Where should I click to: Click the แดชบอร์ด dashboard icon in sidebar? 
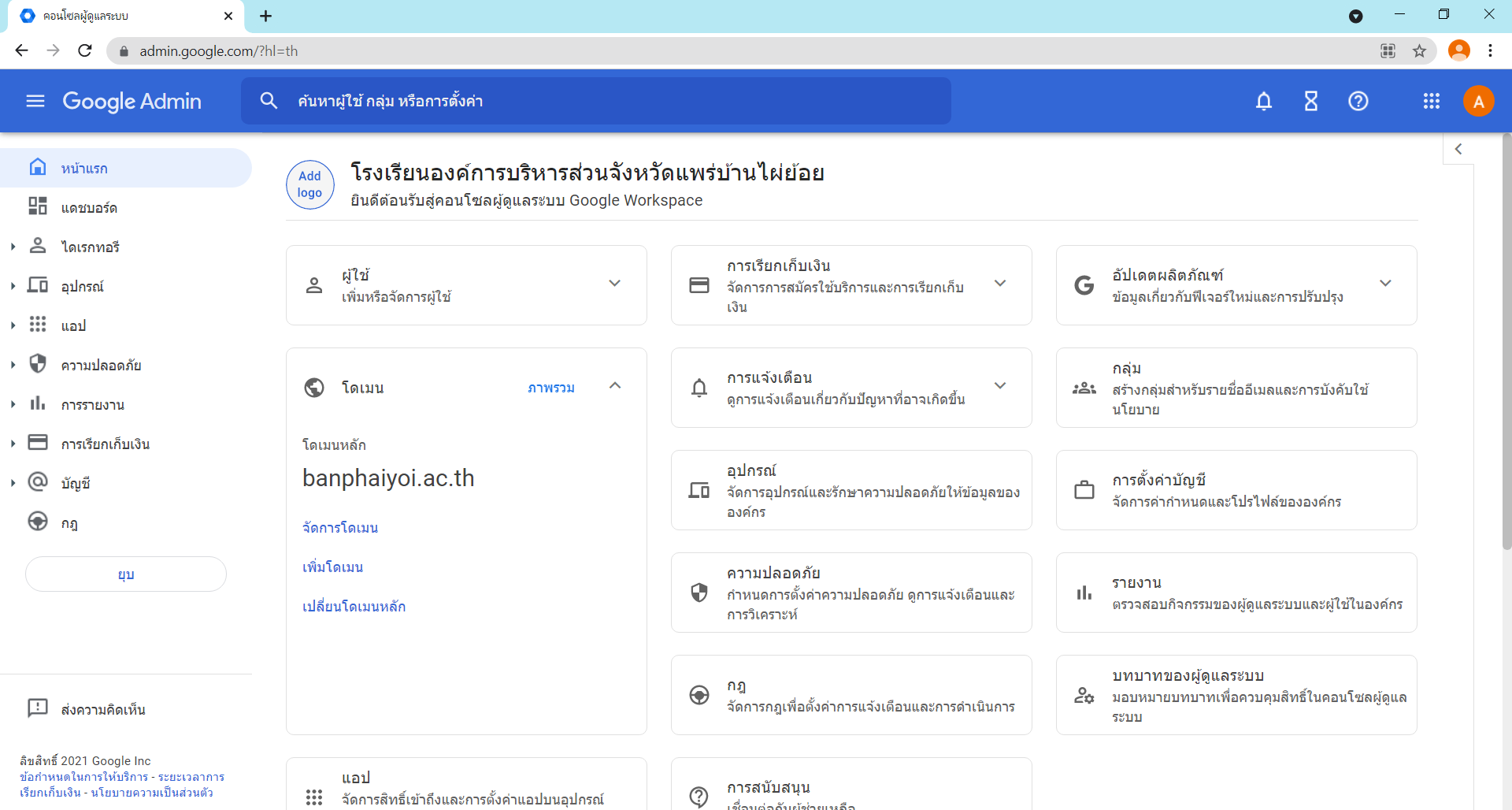point(38,206)
